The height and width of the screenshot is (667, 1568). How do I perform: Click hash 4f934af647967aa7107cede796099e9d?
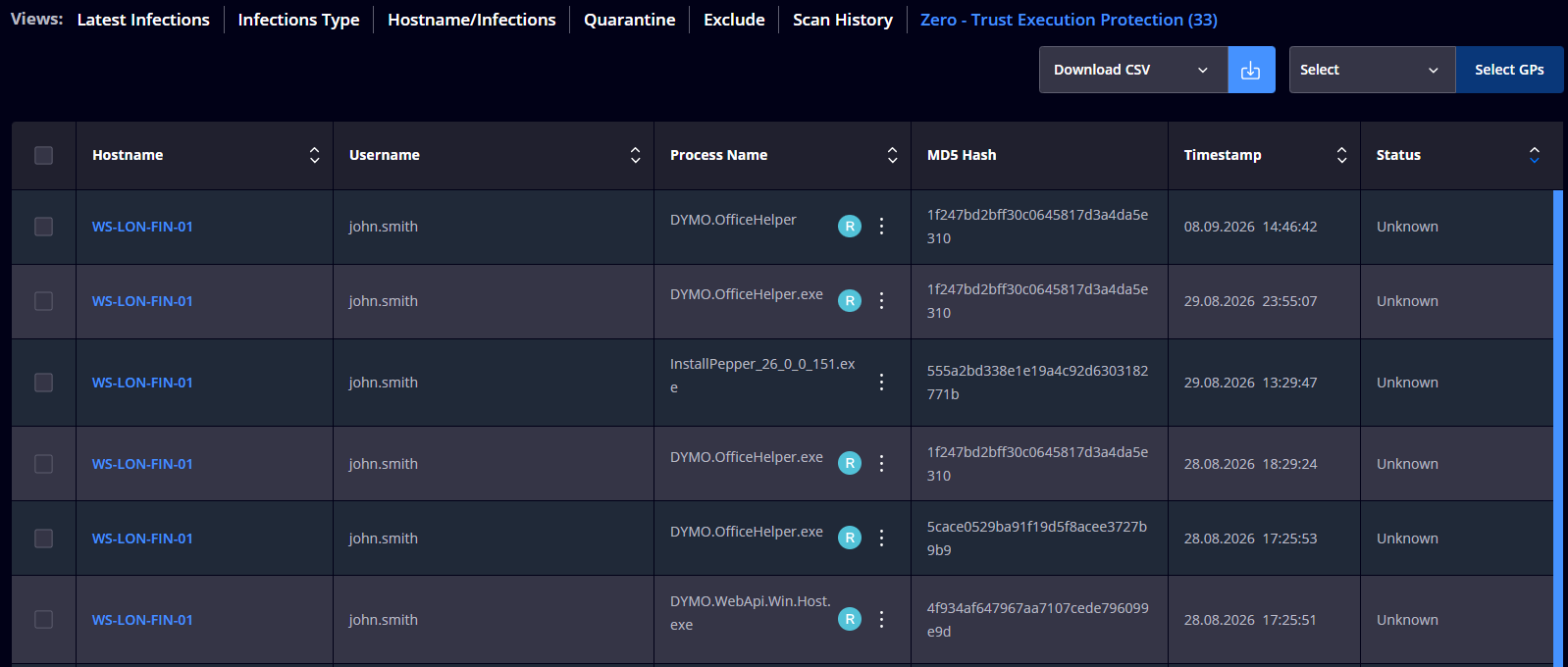tap(1037, 620)
